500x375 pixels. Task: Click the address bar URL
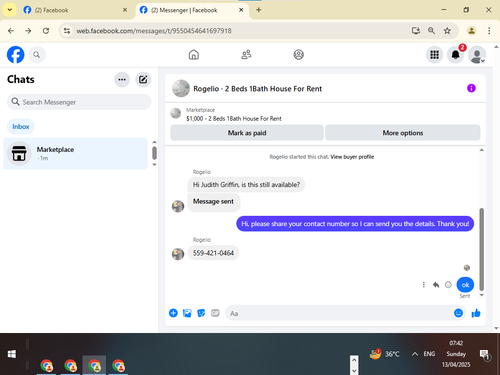pos(154,31)
